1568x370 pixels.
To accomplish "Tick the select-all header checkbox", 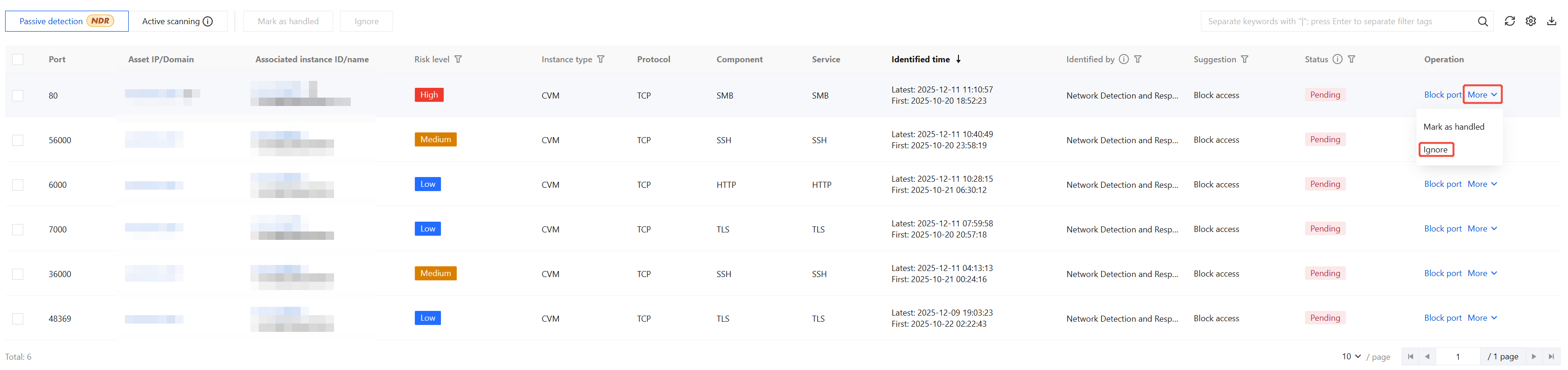I will click(x=18, y=59).
